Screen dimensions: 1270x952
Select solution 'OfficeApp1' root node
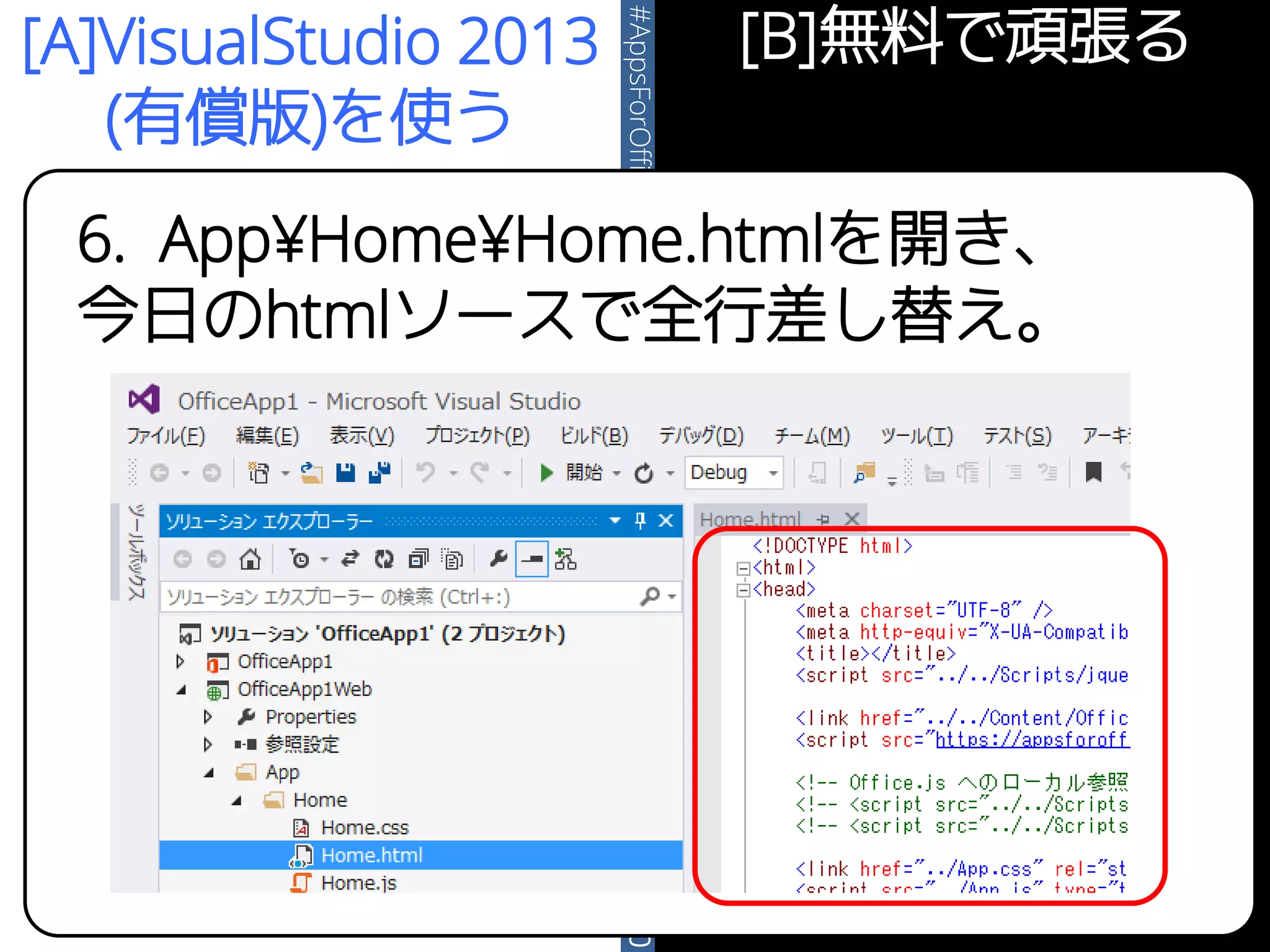(x=372, y=634)
